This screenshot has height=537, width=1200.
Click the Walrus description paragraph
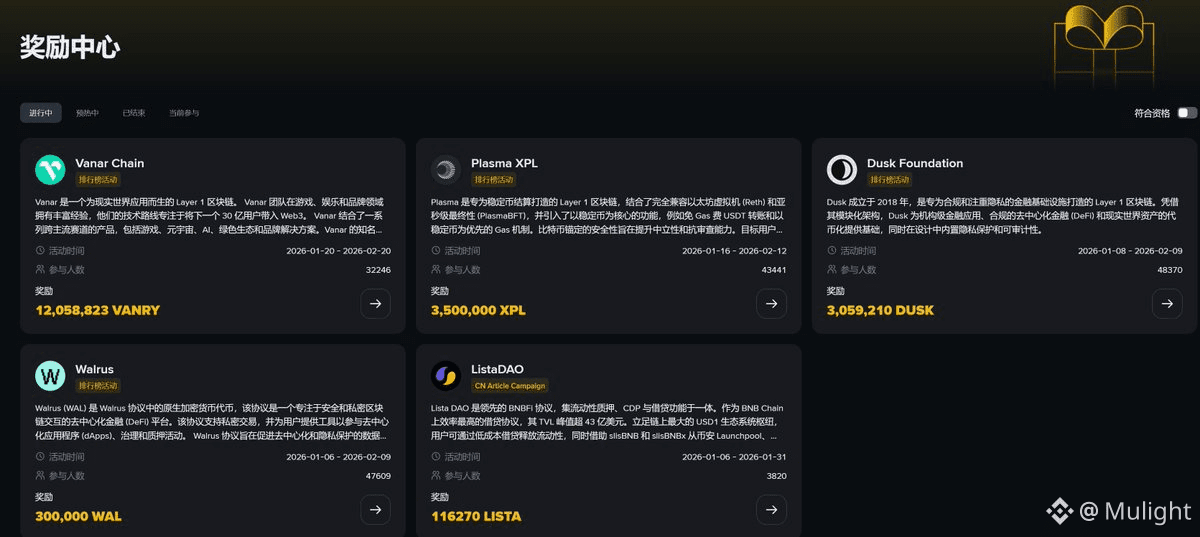click(212, 421)
